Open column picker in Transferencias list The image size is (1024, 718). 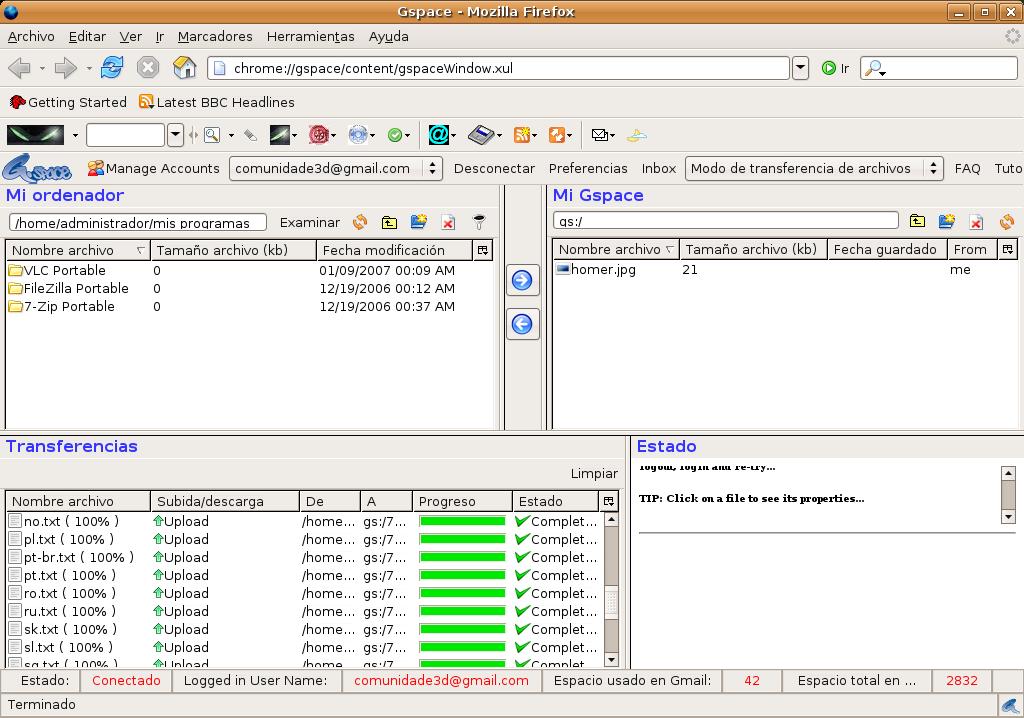pyautogui.click(x=609, y=501)
